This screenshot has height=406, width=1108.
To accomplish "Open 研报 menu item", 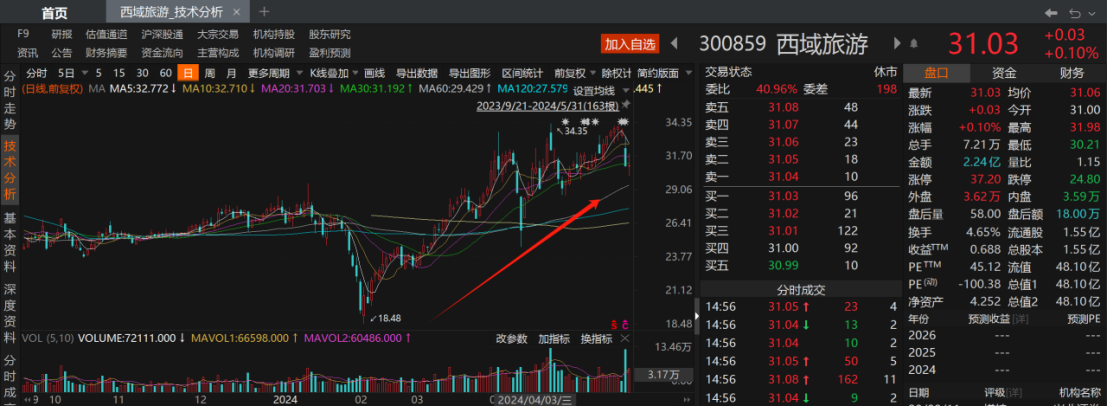I will click(61, 33).
